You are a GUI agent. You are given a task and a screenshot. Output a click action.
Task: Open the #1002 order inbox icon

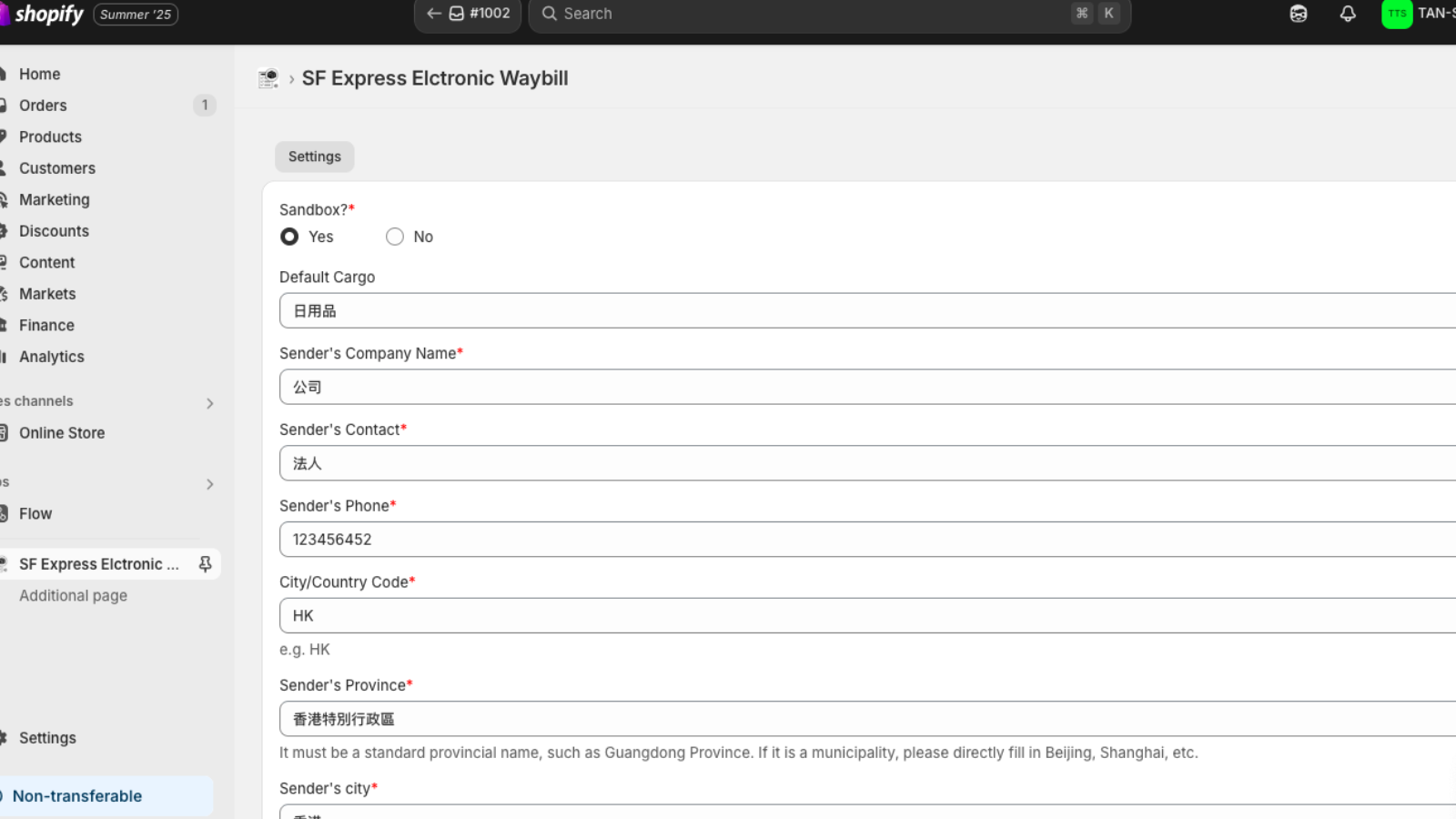[x=457, y=14]
